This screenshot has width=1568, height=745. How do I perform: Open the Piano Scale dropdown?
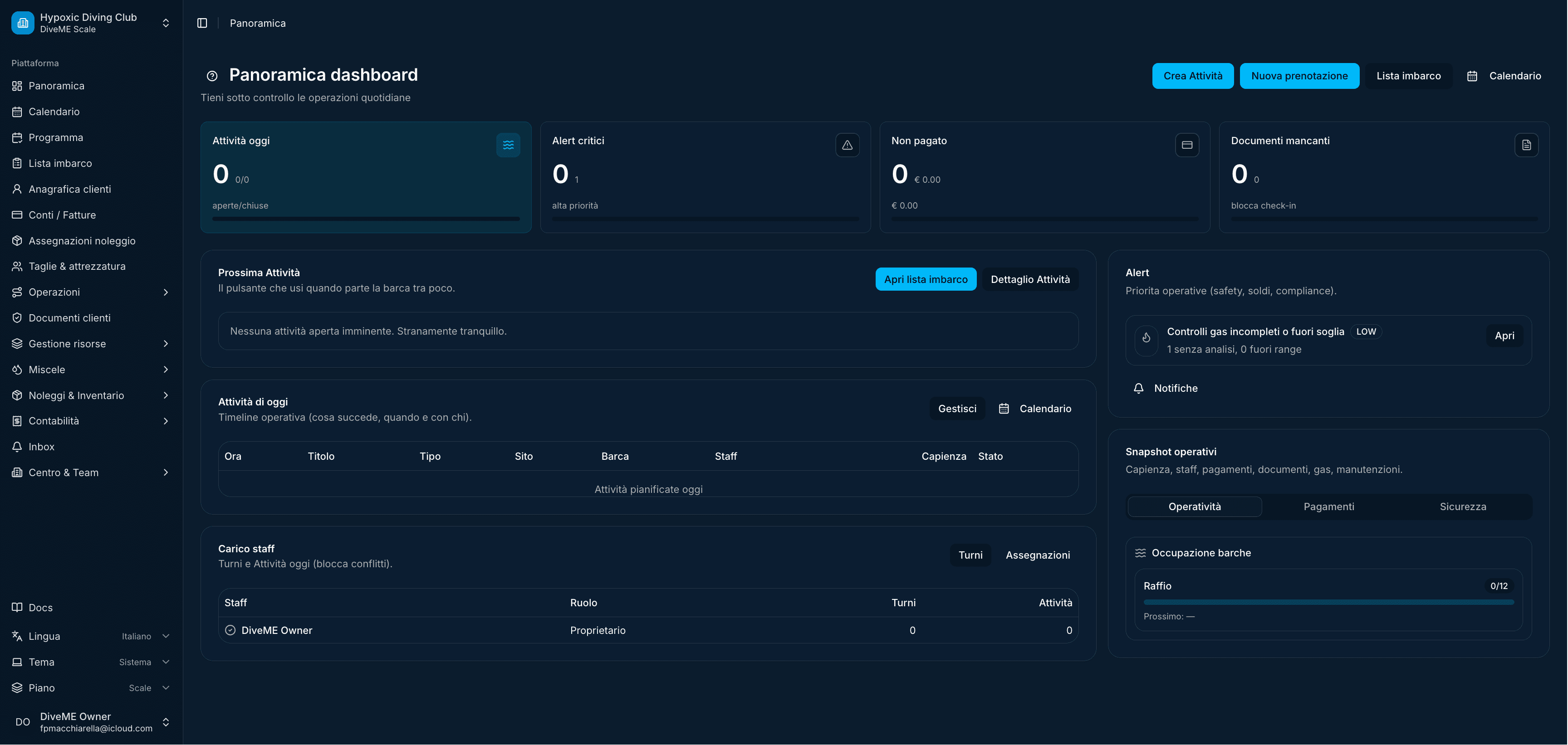click(x=91, y=688)
